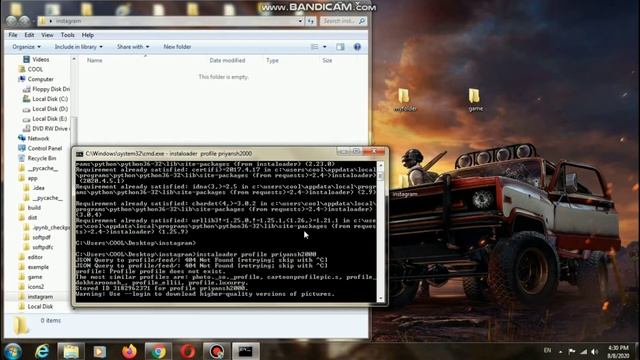Select the icons2 folder in tree
The width and height of the screenshot is (640, 360).
pos(31,287)
